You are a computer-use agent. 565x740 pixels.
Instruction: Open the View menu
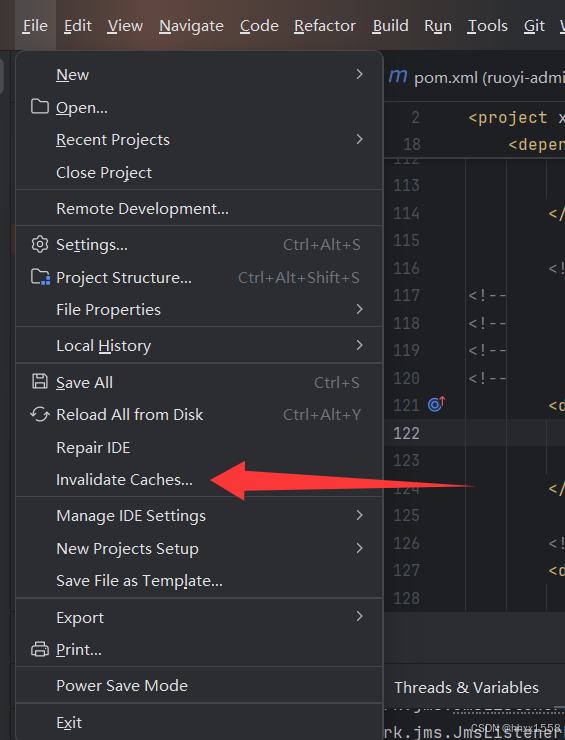coord(125,25)
